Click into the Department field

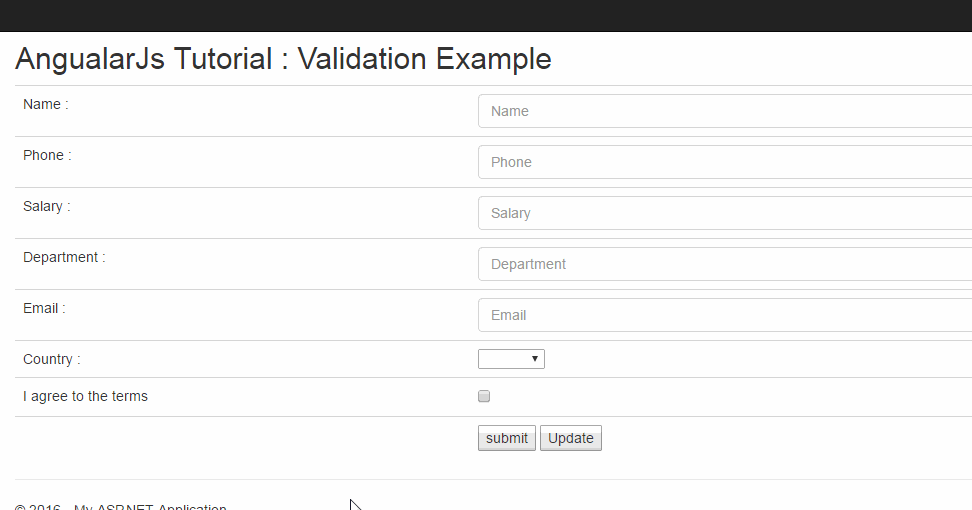[x=724, y=264]
